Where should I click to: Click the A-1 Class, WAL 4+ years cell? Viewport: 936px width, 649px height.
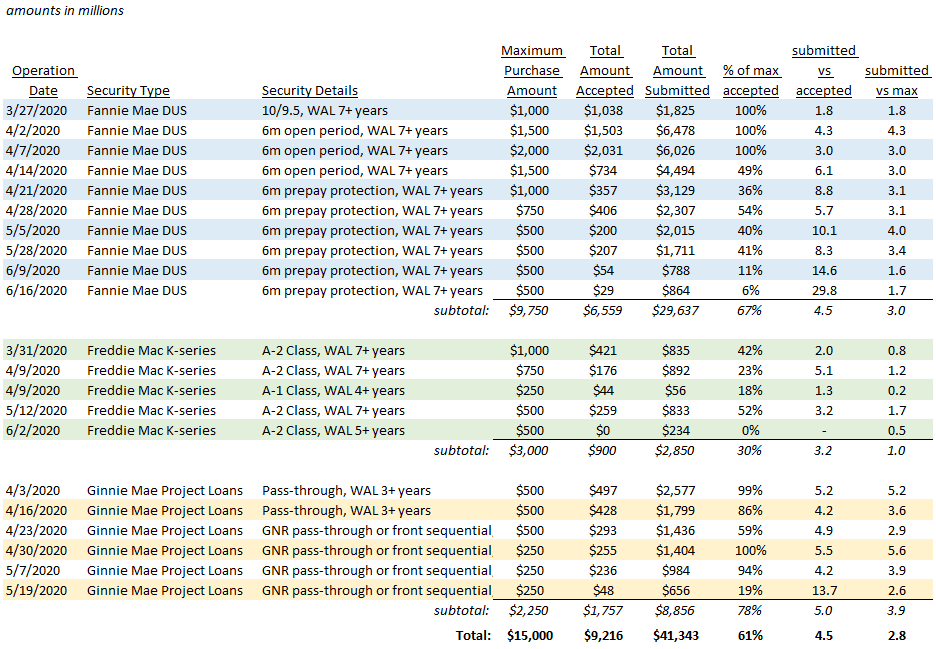coord(333,391)
